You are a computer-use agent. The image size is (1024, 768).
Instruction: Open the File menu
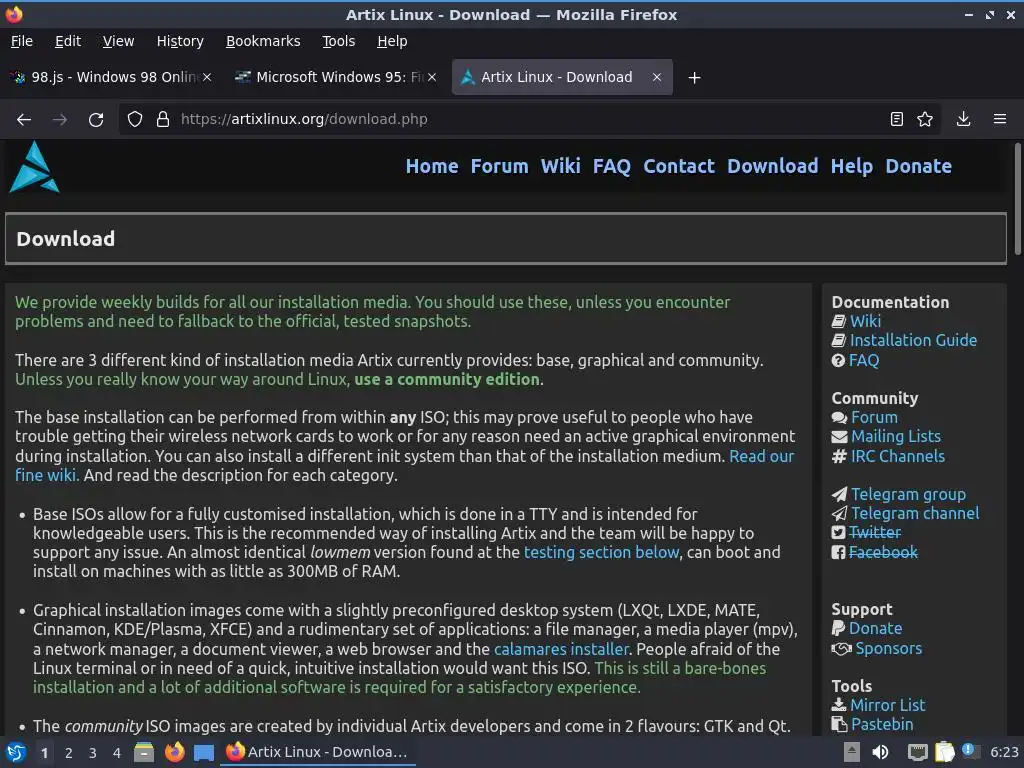[22, 41]
